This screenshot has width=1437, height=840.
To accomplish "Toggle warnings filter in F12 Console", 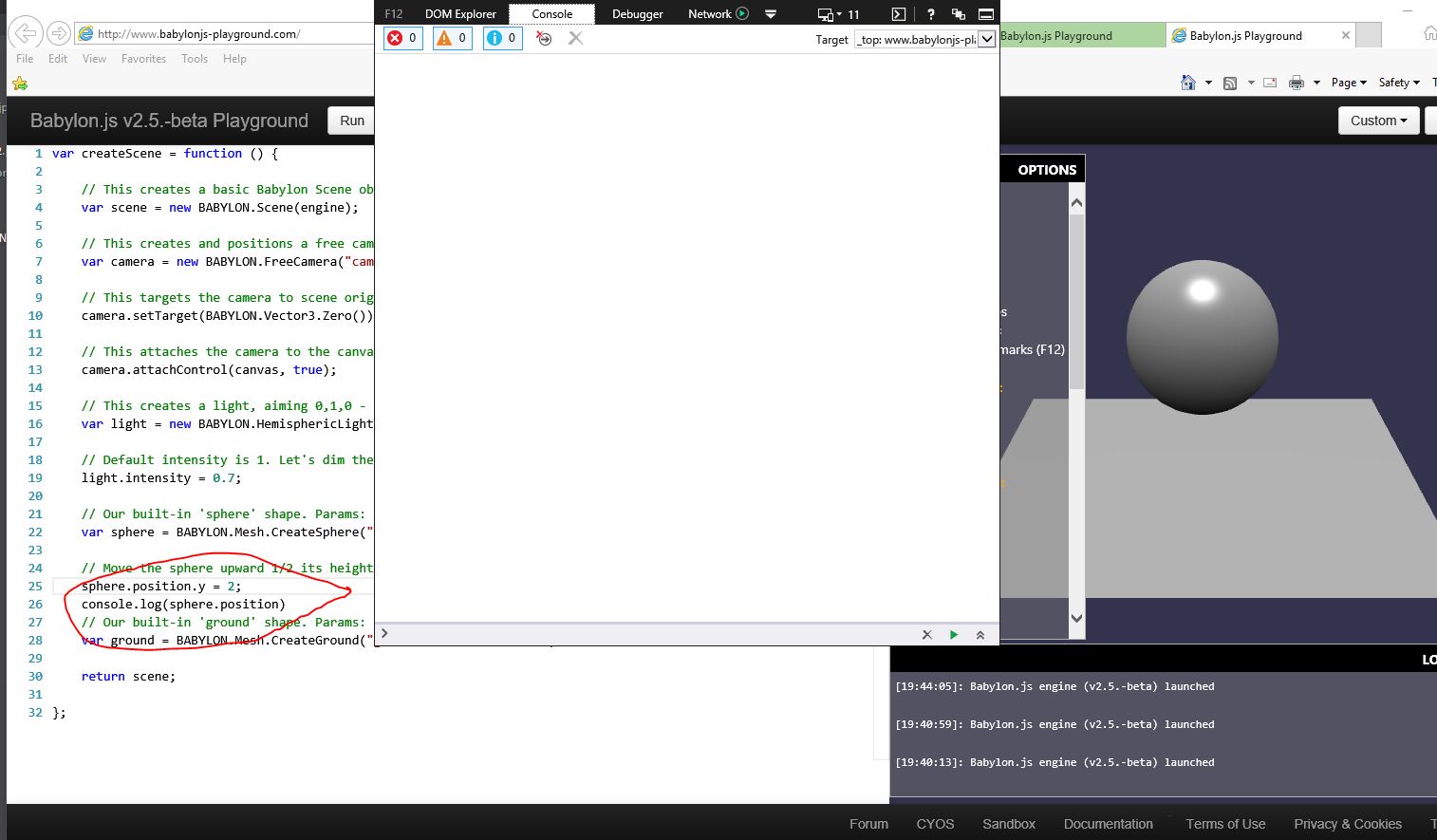I will click(x=452, y=38).
